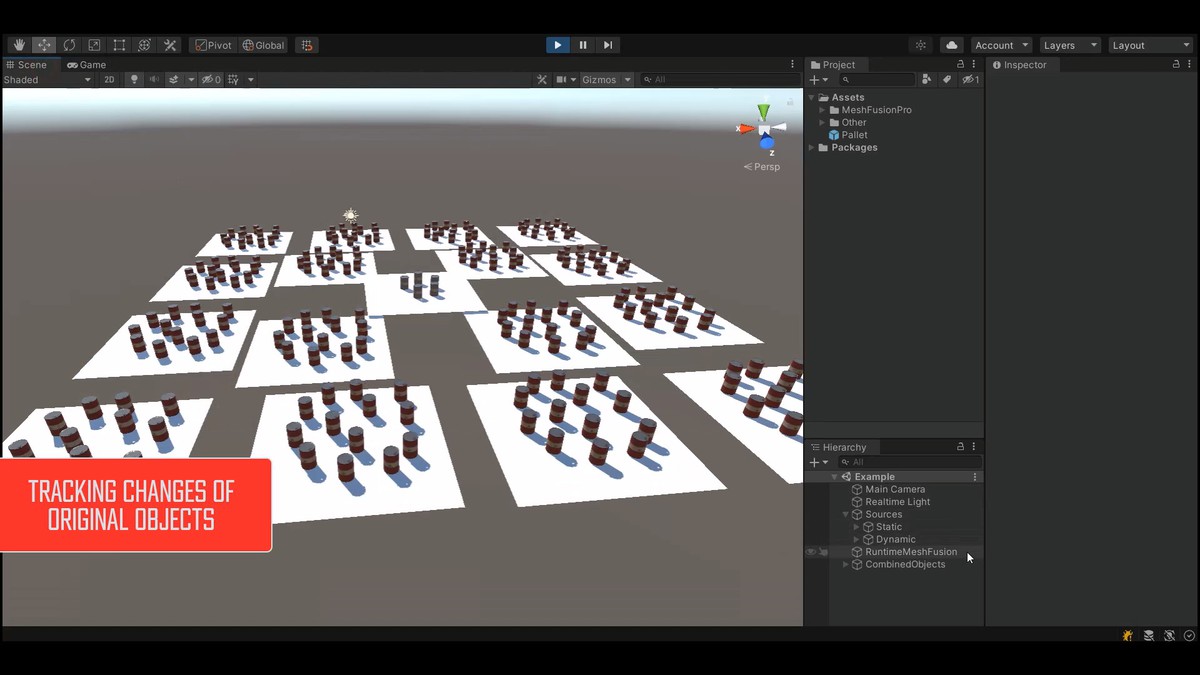Lock the Project panel
The image size is (1200, 675).
pos(961,64)
